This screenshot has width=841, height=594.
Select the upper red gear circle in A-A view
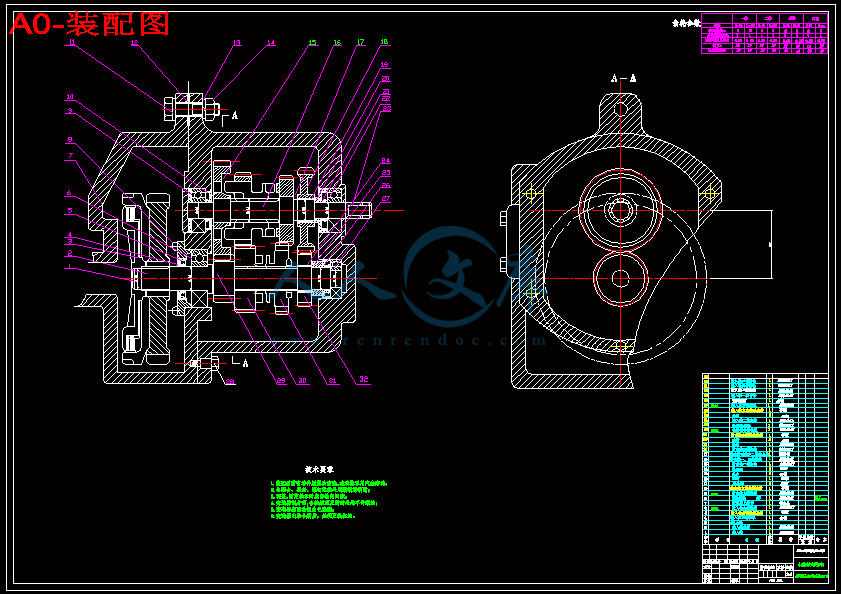(621, 210)
